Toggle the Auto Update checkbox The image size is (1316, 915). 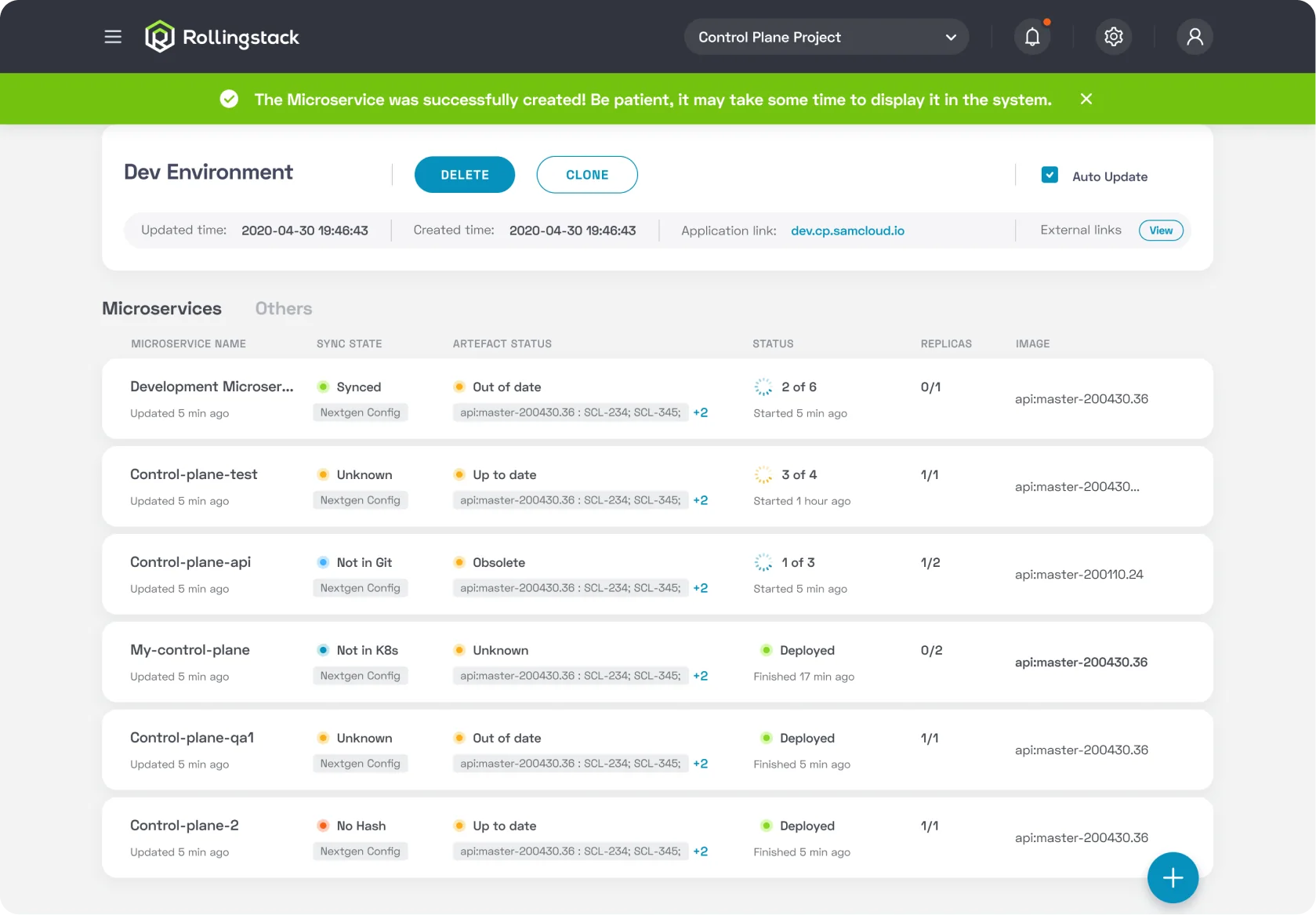coord(1050,175)
